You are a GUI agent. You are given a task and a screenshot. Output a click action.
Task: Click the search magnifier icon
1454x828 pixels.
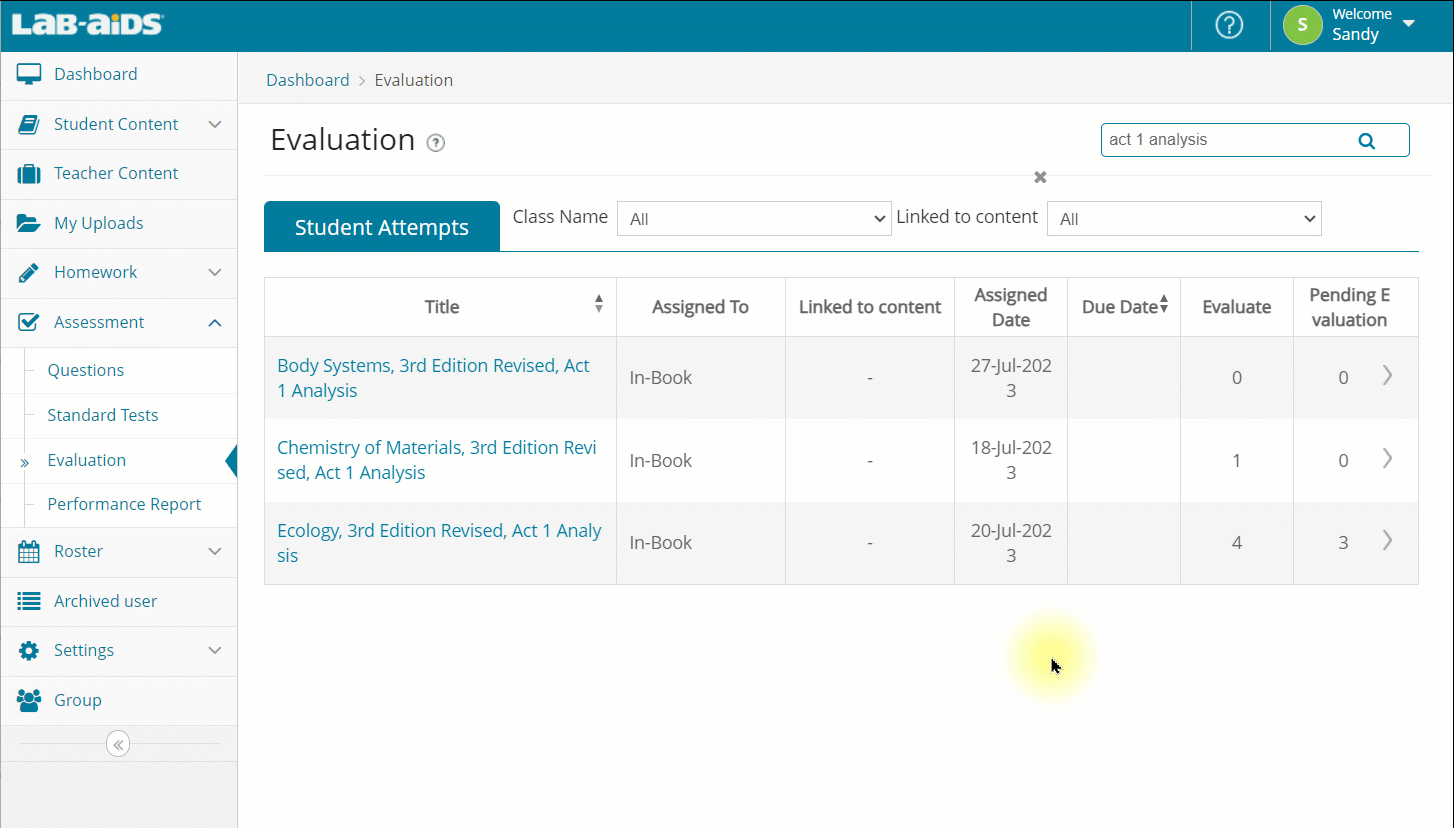point(1366,141)
